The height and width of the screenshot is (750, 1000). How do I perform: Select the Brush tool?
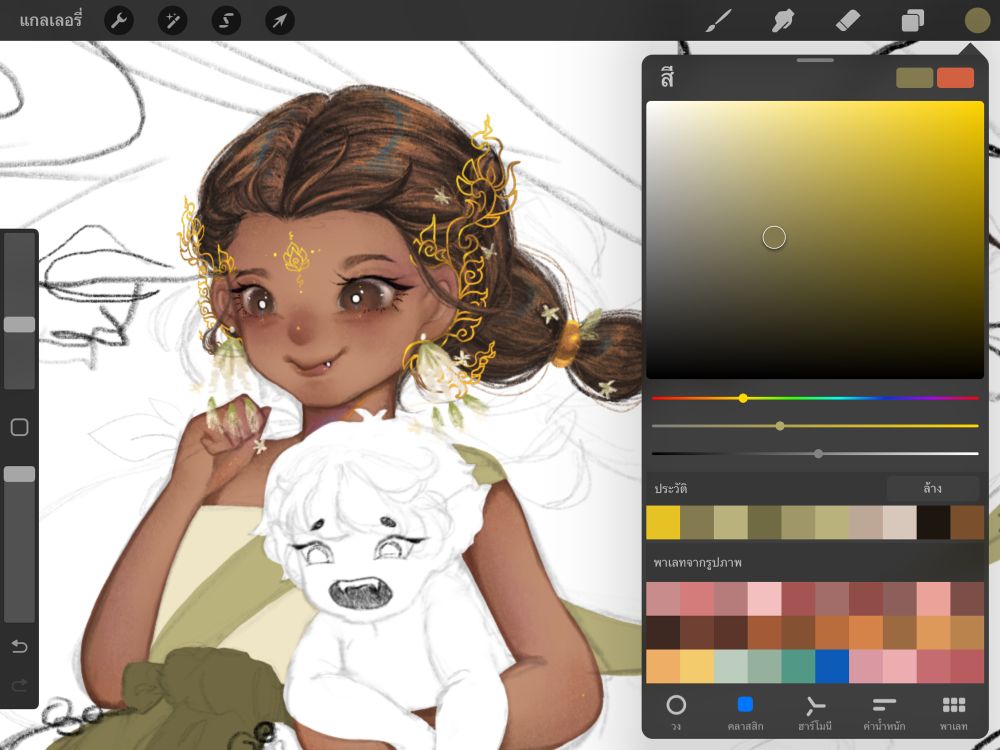pos(719,20)
